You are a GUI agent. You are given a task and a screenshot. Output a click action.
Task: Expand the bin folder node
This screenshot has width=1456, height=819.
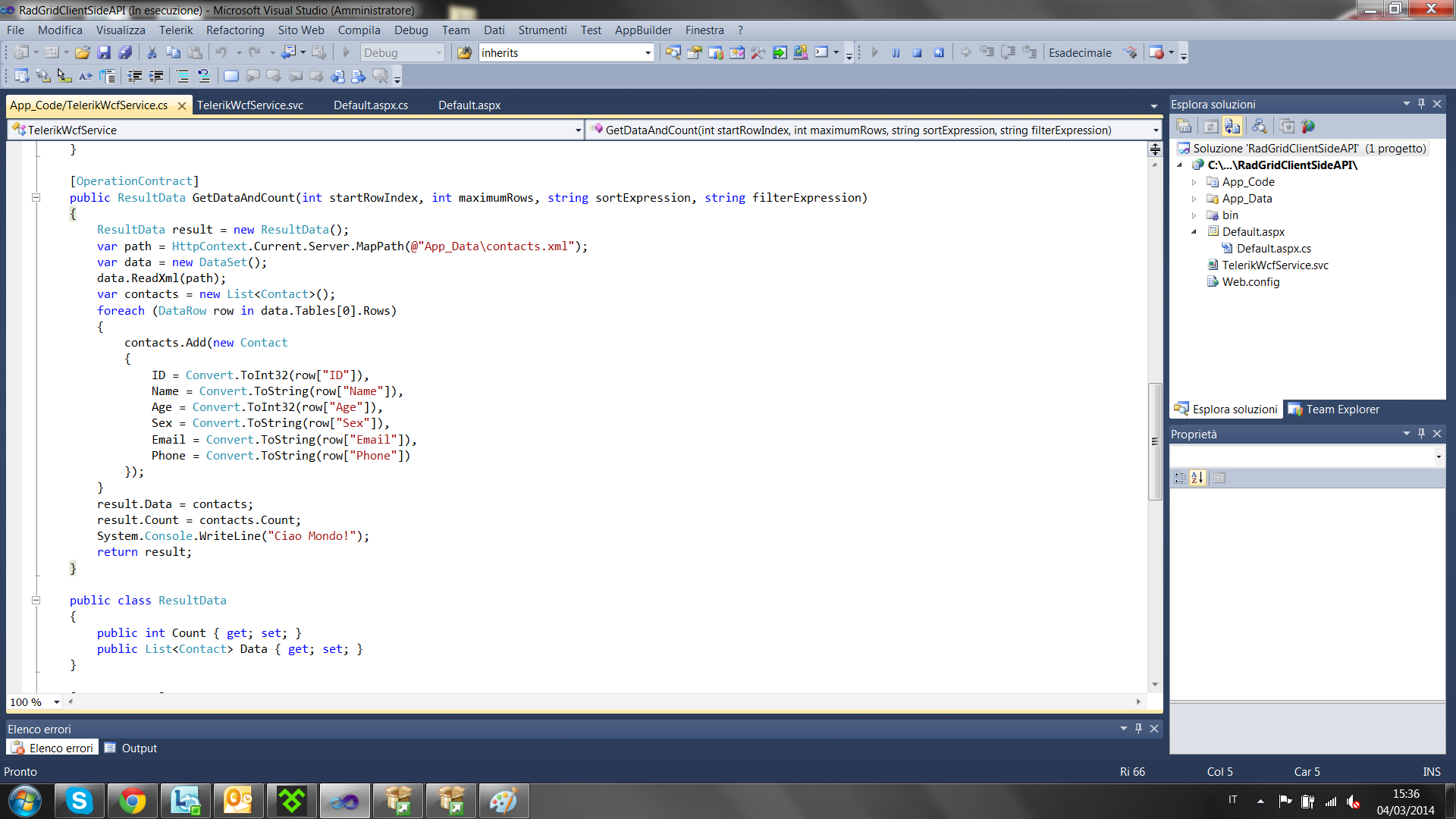tap(1194, 215)
